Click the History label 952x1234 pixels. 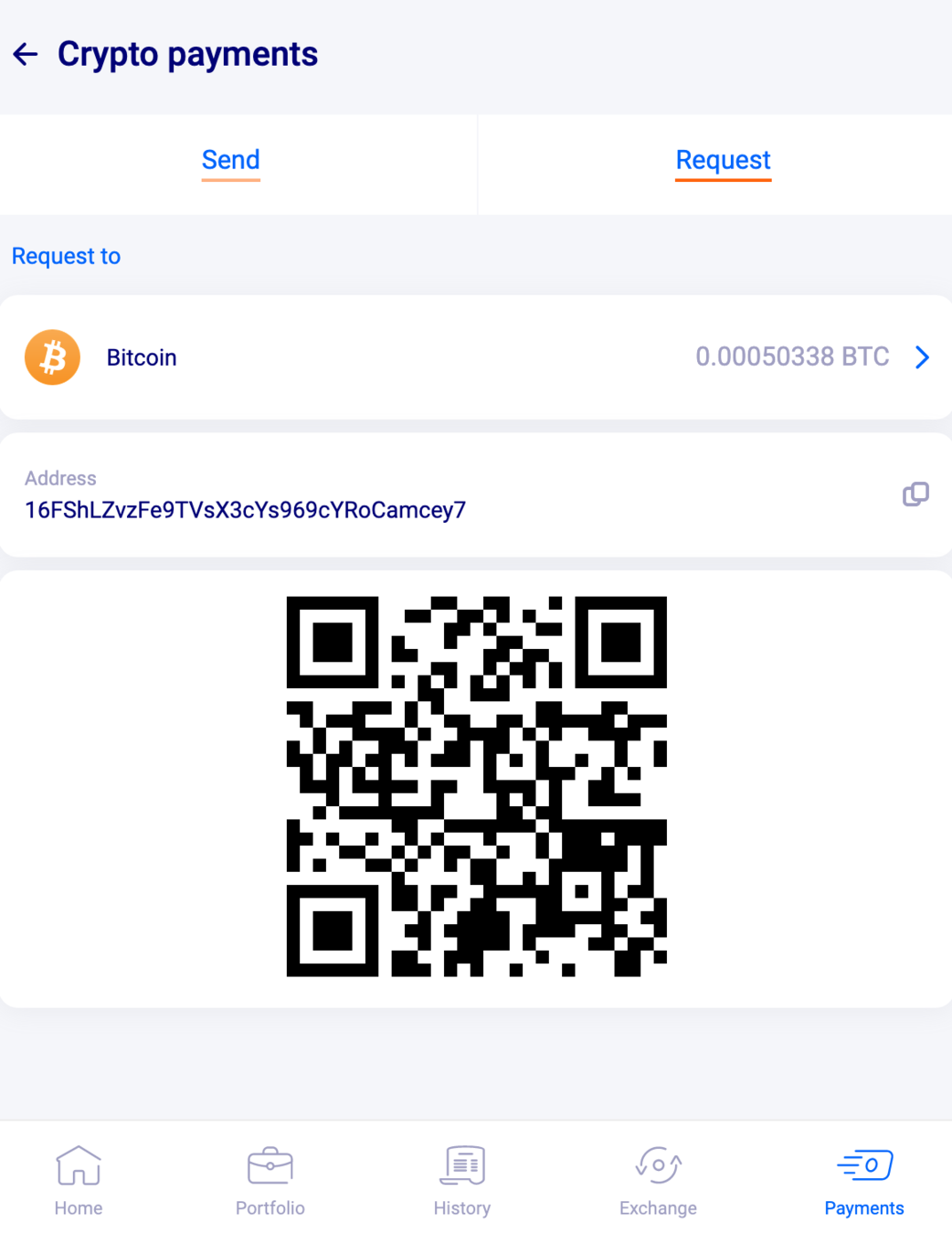point(462,1208)
